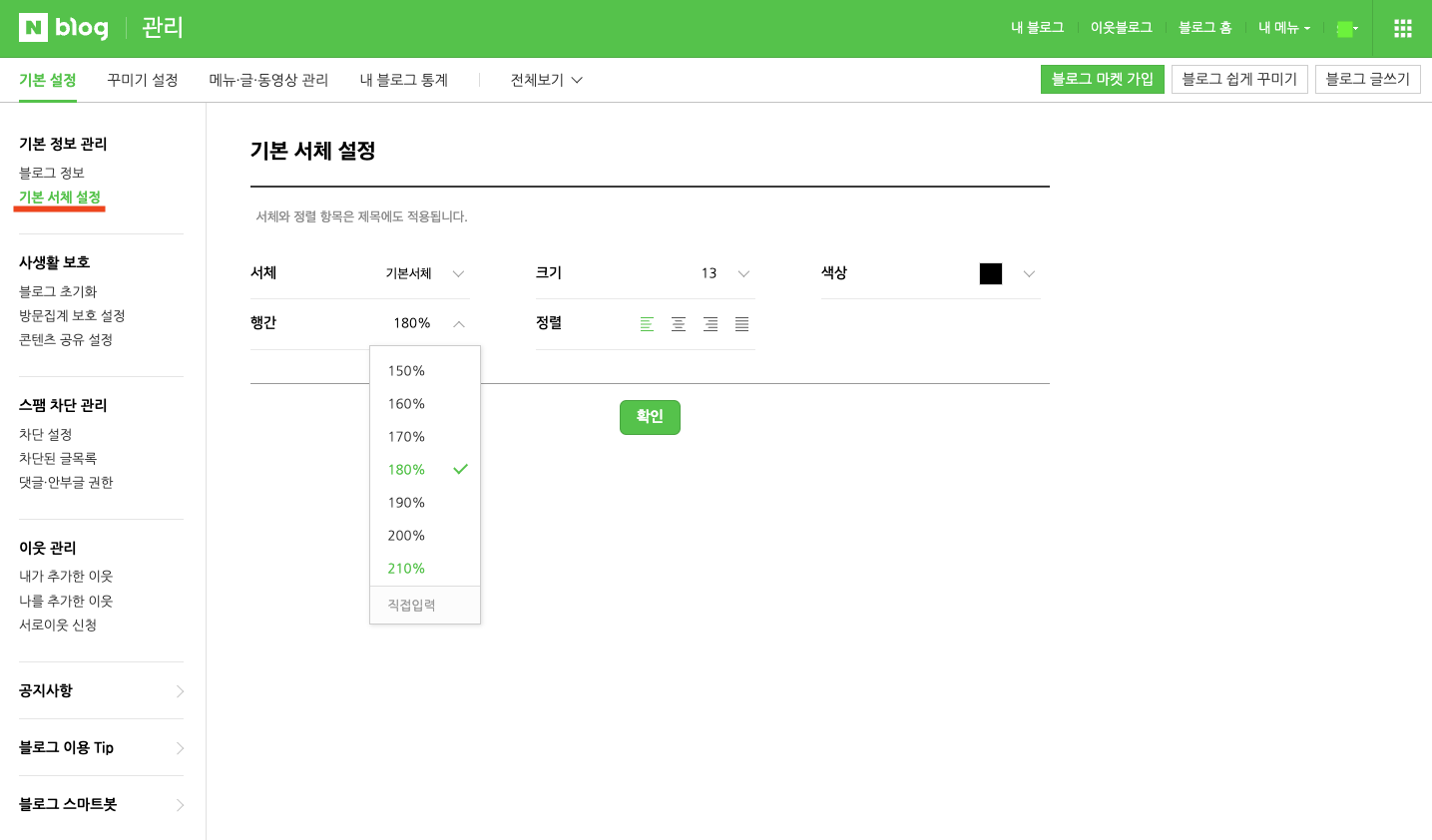Switch to 메뉴·글·동영상 관리 tab
Screen dimensions: 1432x840
[x=268, y=80]
